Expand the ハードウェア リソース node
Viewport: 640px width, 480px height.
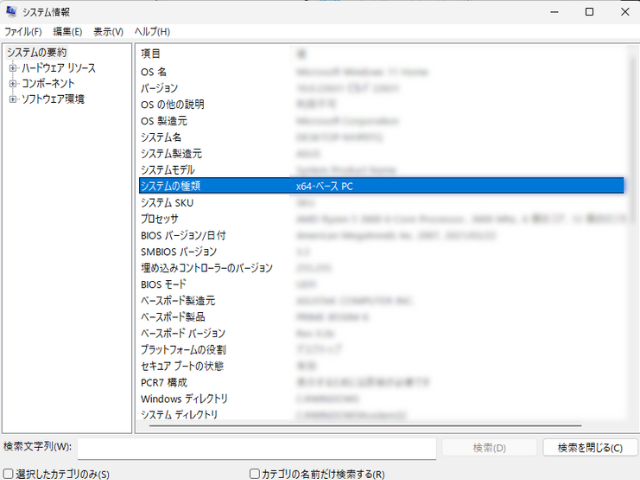(13, 68)
